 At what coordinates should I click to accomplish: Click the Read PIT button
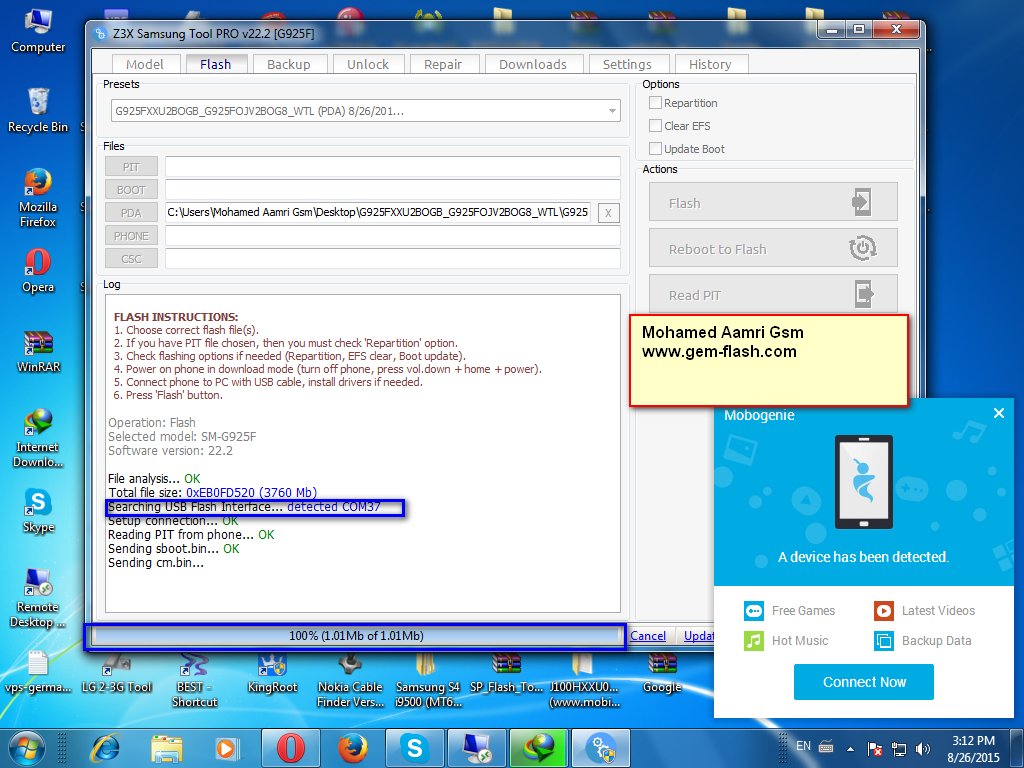pos(773,294)
